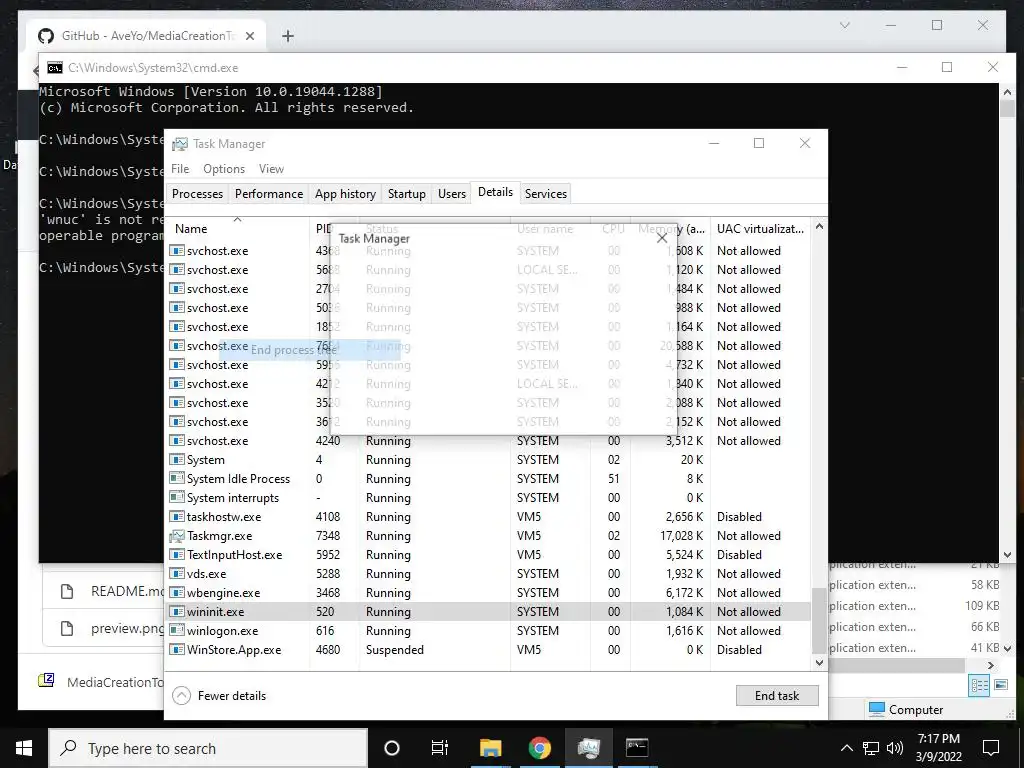The width and height of the screenshot is (1024, 768).
Task: Switch to the App history tab
Action: click(345, 193)
